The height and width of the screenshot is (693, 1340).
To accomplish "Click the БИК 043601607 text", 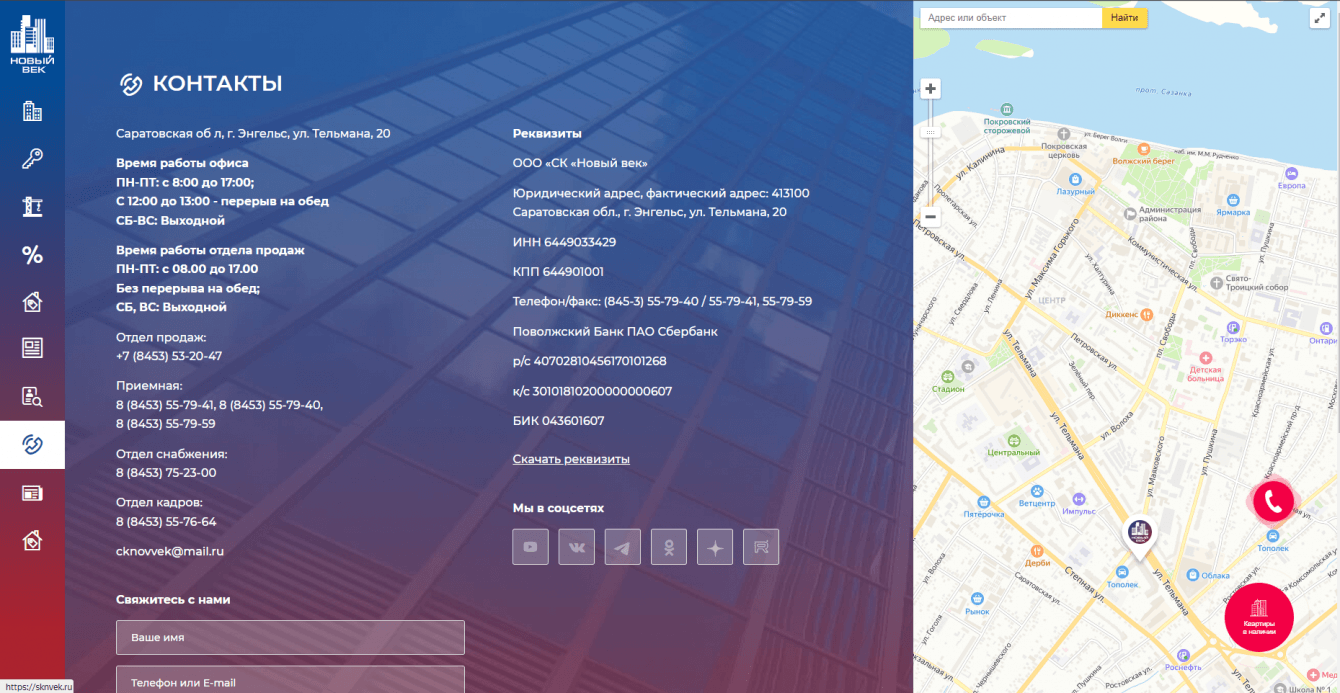I will [558, 421].
